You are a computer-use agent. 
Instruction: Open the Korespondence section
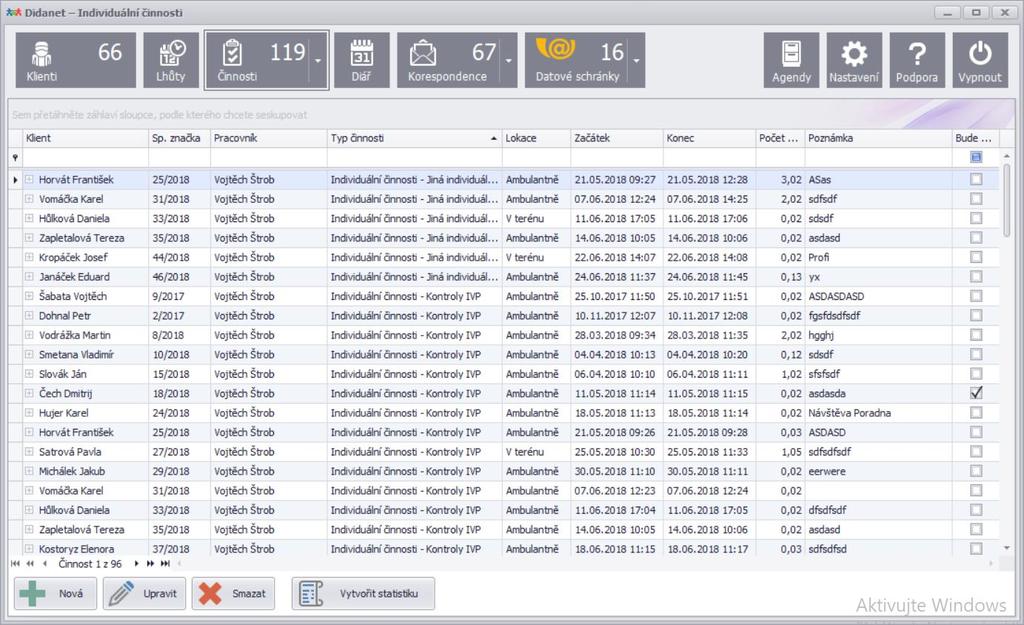[x=448, y=60]
